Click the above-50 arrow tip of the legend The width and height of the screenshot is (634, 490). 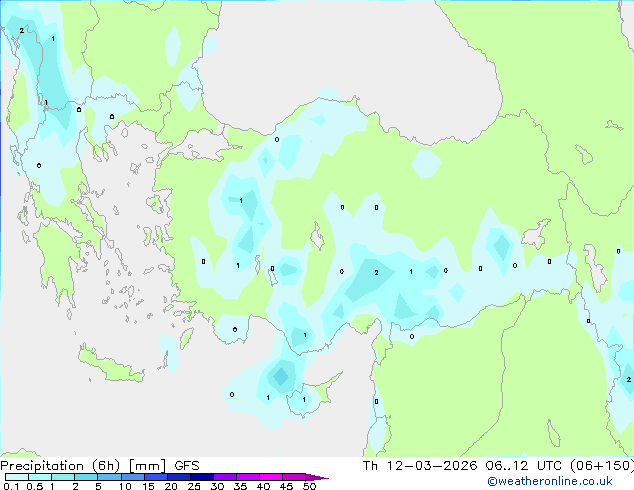coord(317,477)
